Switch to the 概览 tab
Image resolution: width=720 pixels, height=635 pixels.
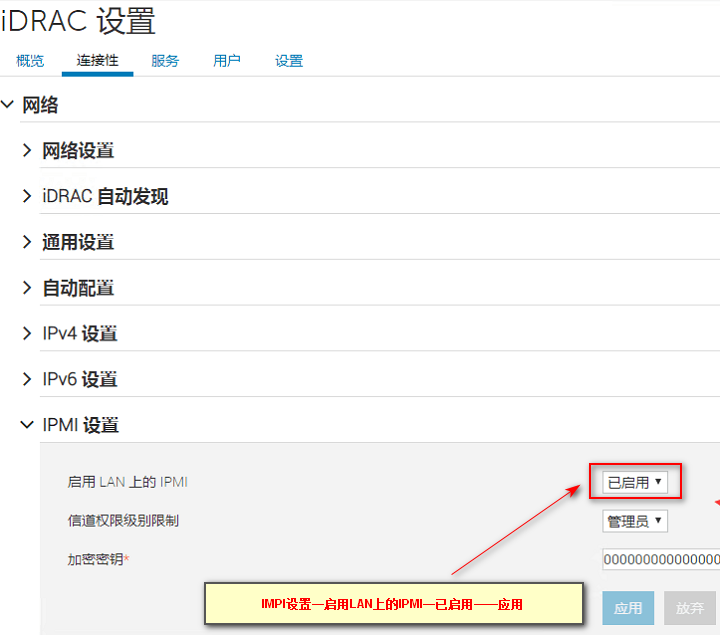pyautogui.click(x=30, y=61)
